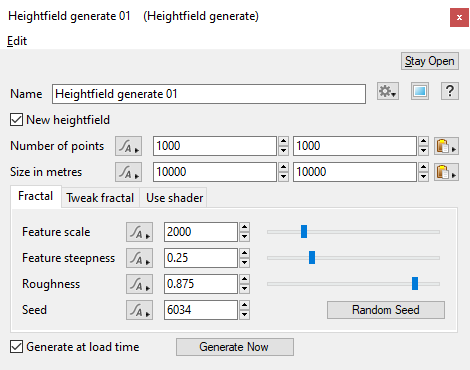This screenshot has height=370, width=470.
Task: Increase second Number of points value with up arrow
Action: [x=423, y=141]
